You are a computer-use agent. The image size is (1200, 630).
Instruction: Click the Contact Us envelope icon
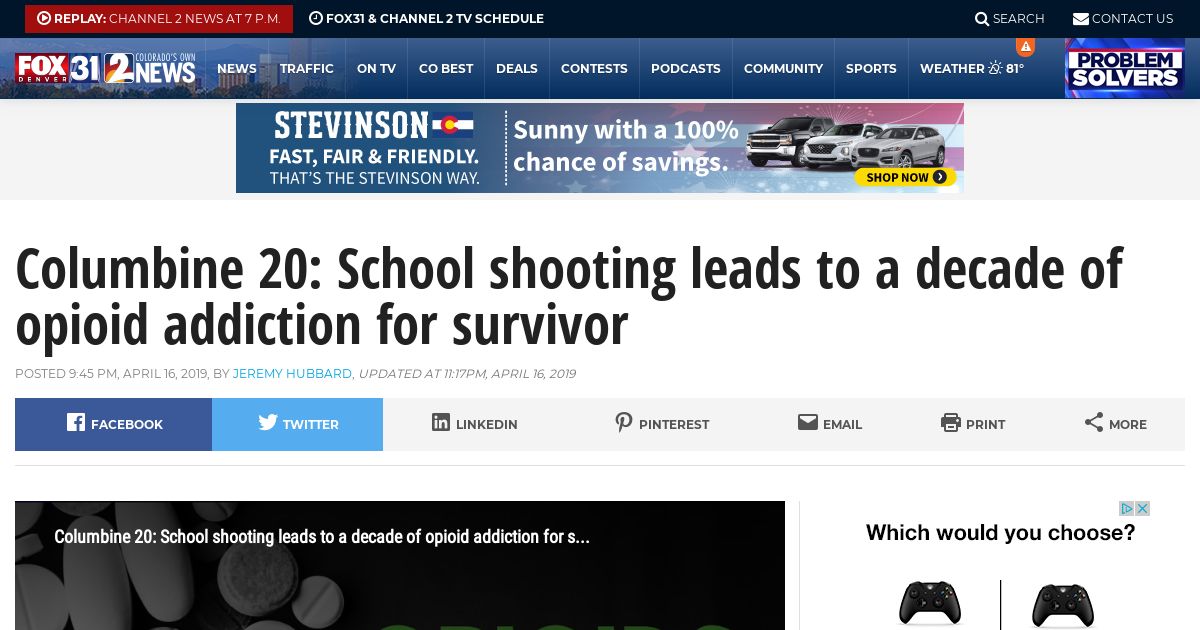point(1081,19)
